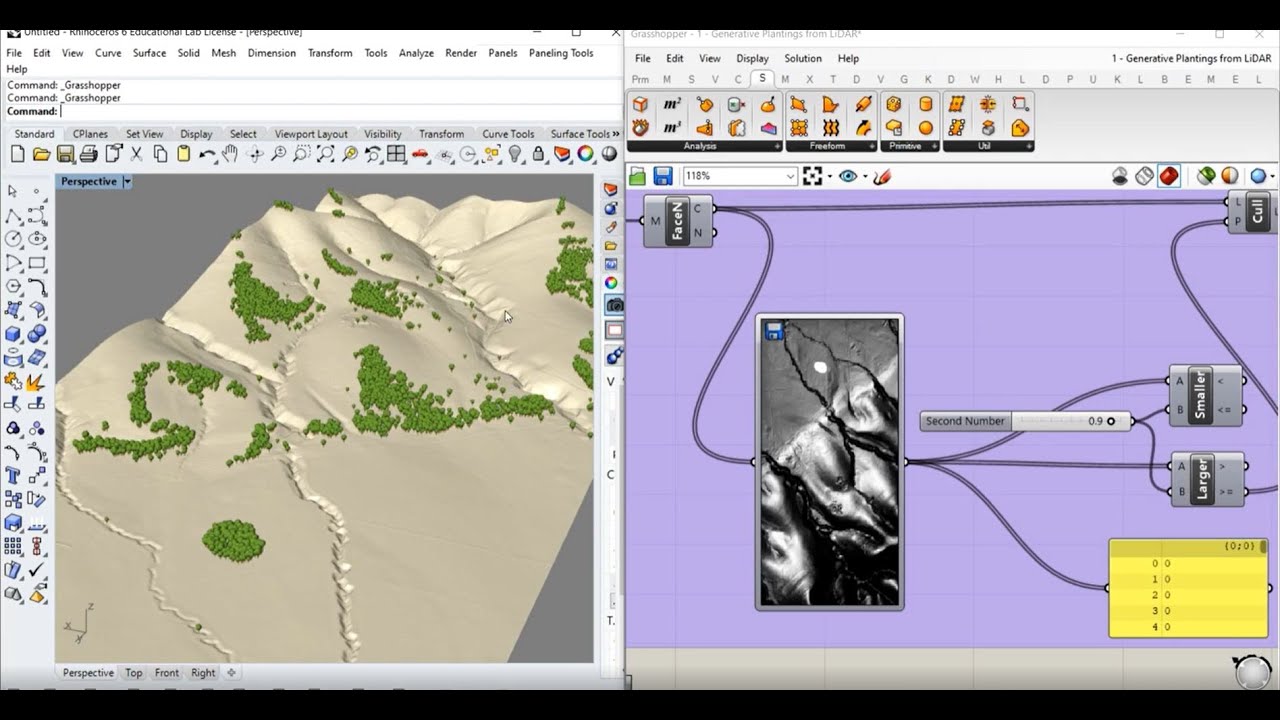Viewport: 1280px width, 720px height.
Task: Click the light bulb hide objects icon
Action: click(515, 154)
